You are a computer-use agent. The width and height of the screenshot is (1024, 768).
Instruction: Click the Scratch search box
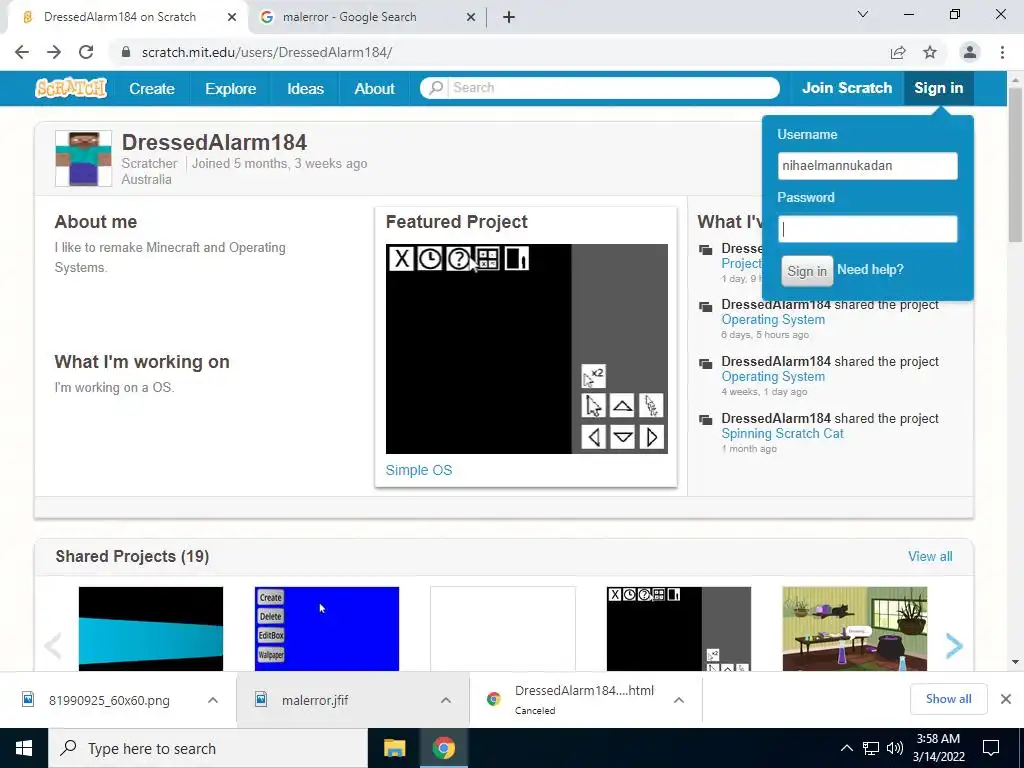(x=600, y=88)
